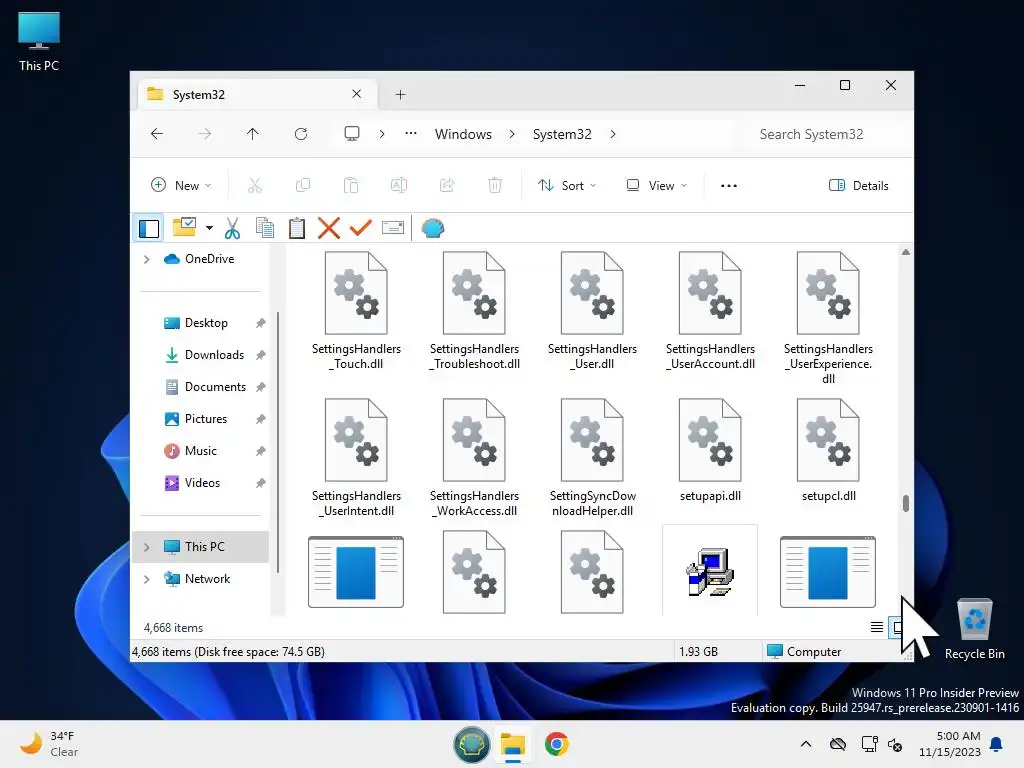Screen dimensions: 1024x768
Task: Open the See more ellipsis menu
Action: (729, 185)
